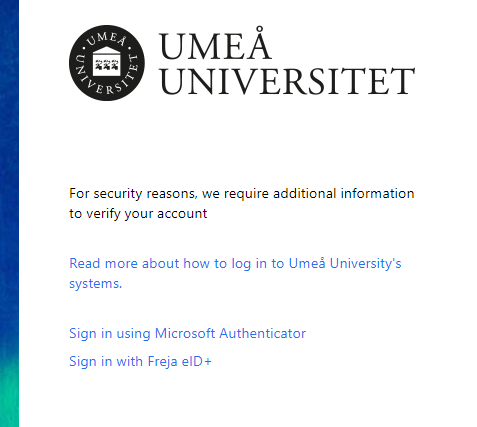
Task: Click the 'to verify your account' text line
Action: (138, 213)
